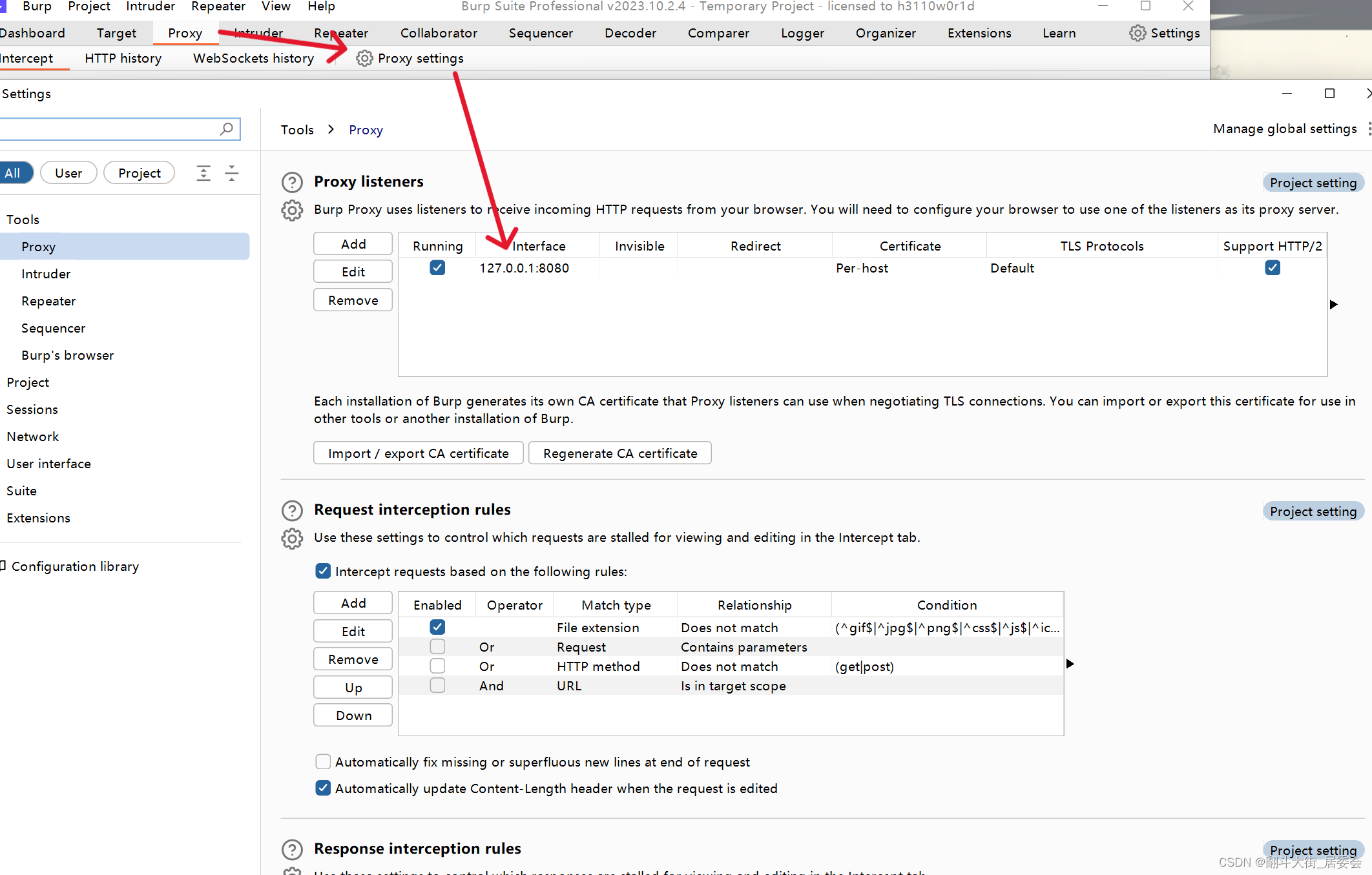Screen dimensions: 1372x875
Task: Click the collapse all sections icon
Action: [232, 173]
